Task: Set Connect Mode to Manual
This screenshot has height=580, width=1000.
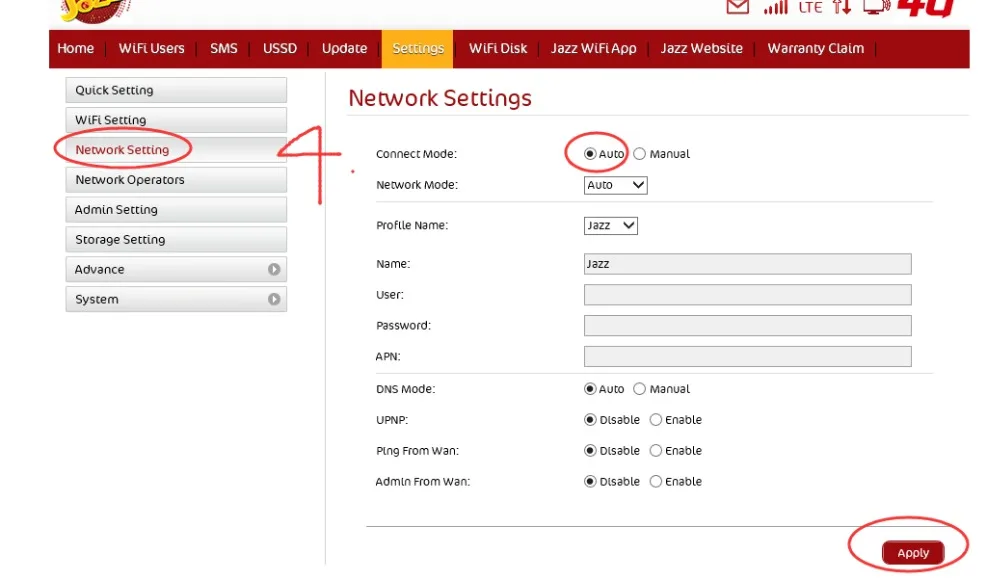Action: pos(640,154)
